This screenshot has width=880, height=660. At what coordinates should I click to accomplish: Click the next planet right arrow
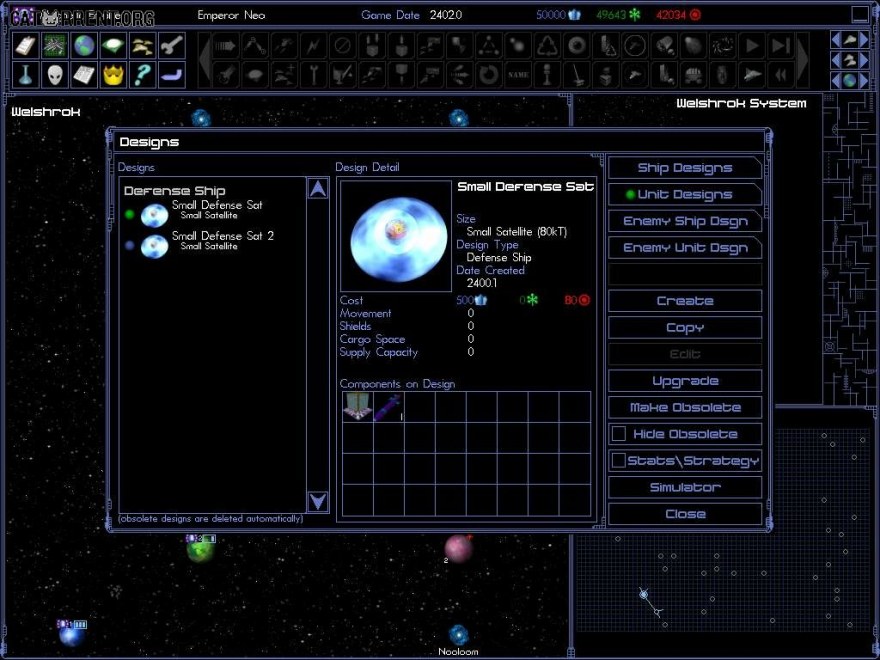click(x=864, y=80)
